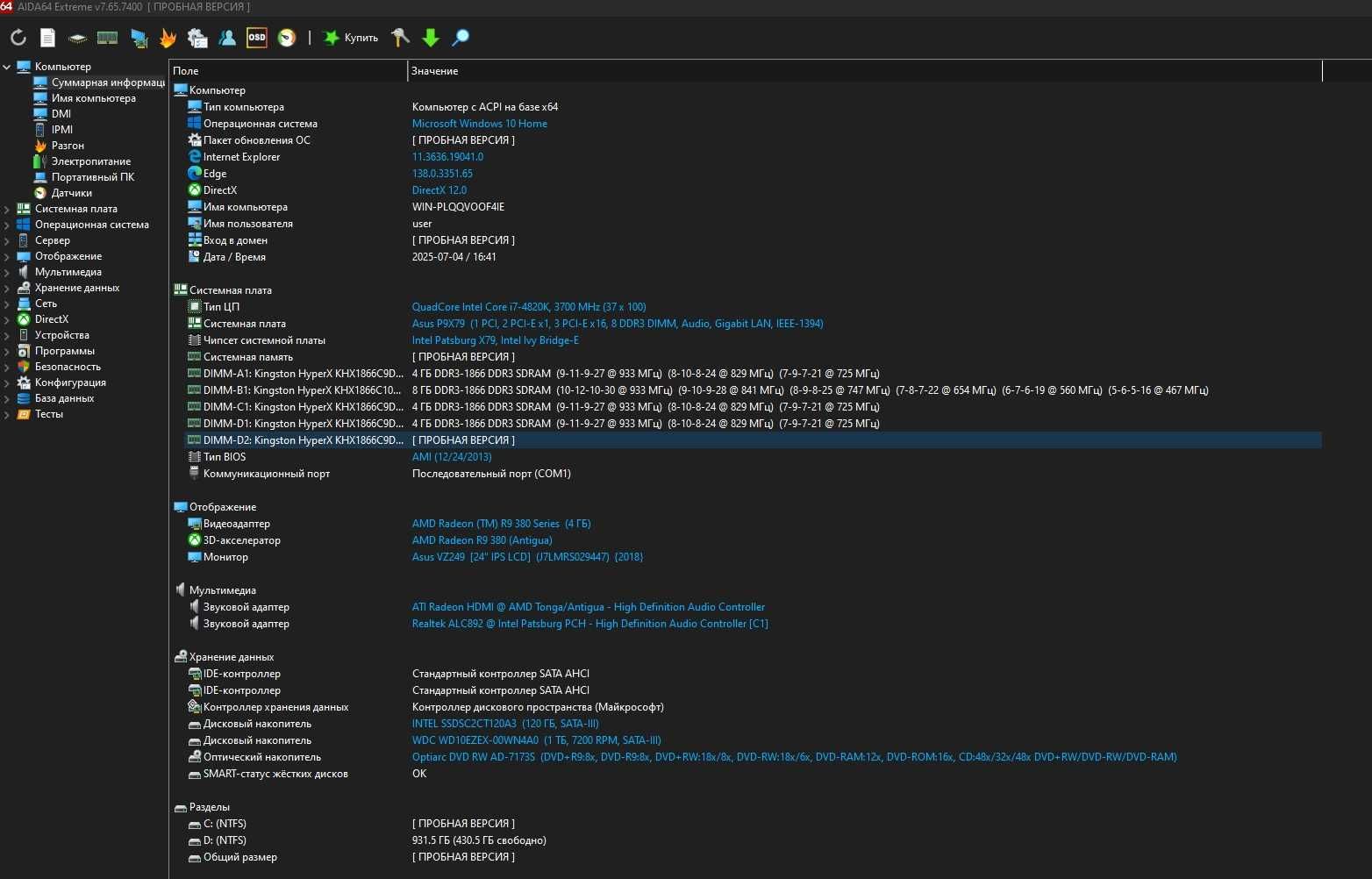
Task: Select the DirectX tree item in sidebar
Action: pyautogui.click(x=43, y=319)
